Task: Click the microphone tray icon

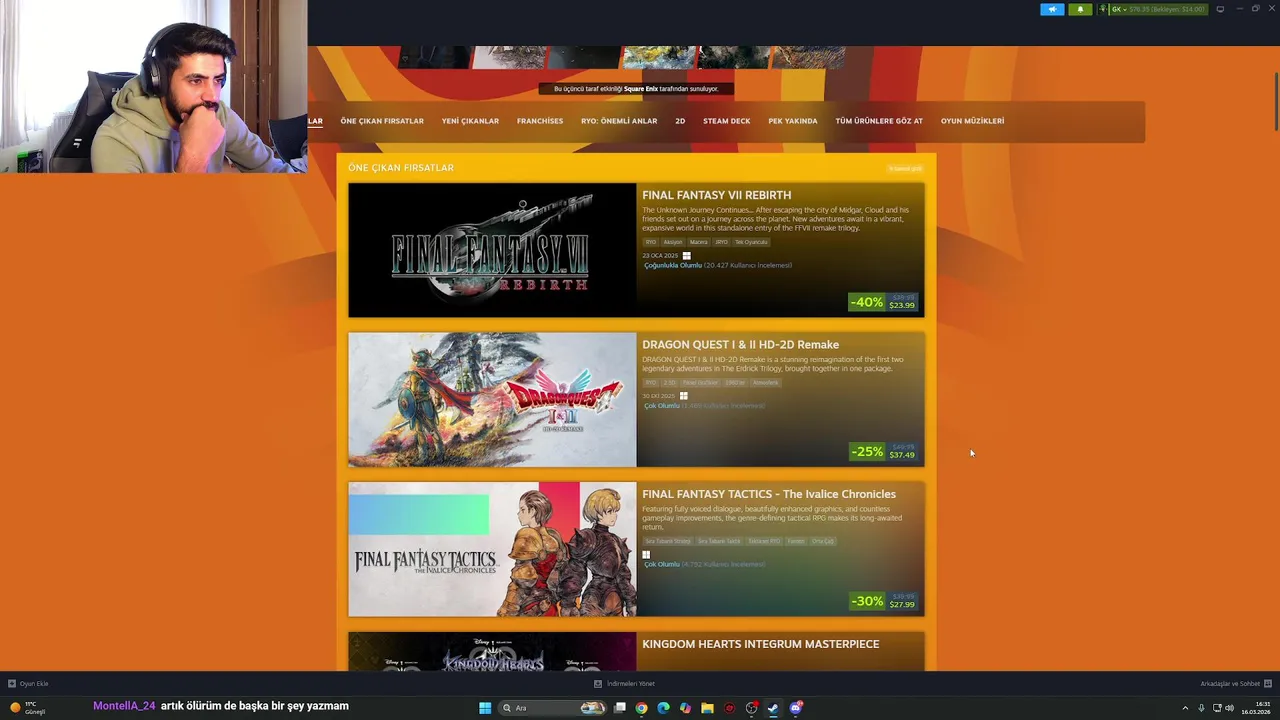Action: tap(1201, 708)
